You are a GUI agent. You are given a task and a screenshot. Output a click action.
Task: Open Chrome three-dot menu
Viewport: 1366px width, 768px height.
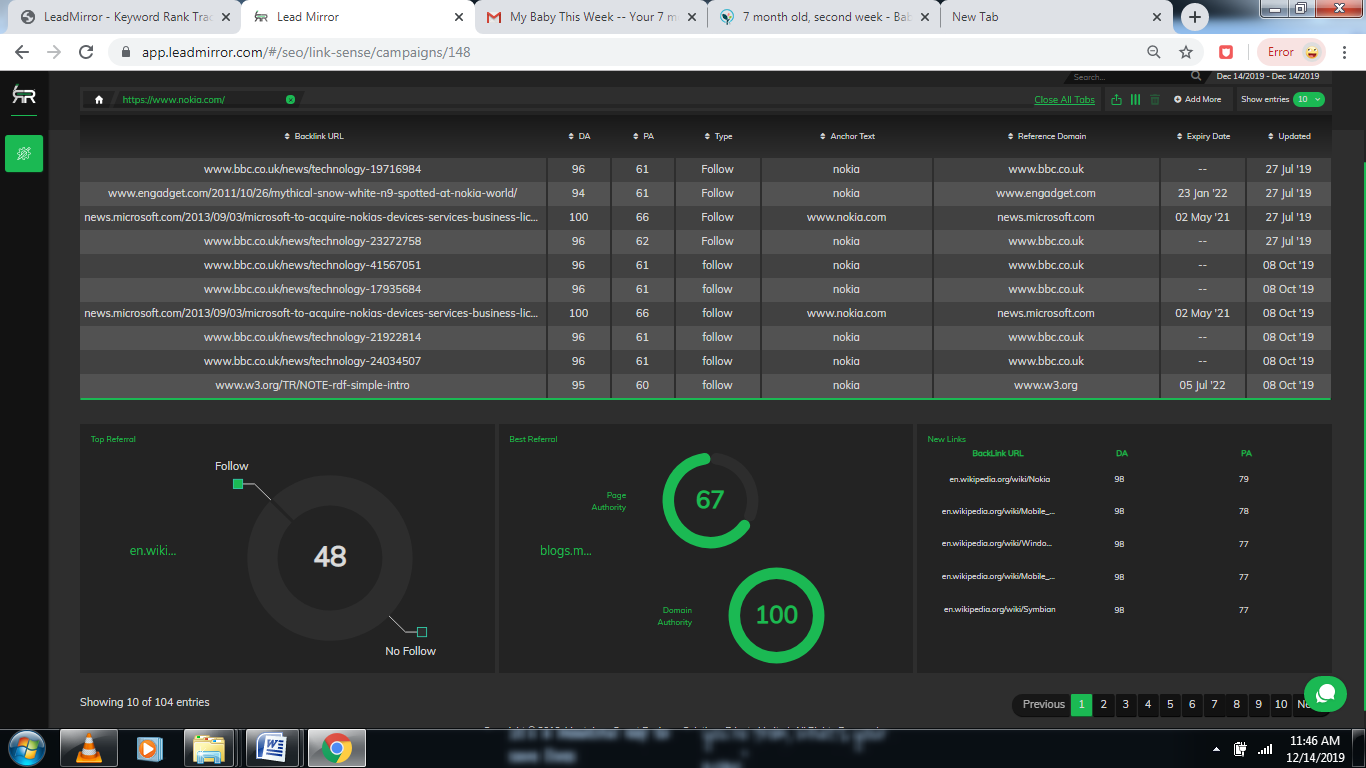[x=1346, y=52]
